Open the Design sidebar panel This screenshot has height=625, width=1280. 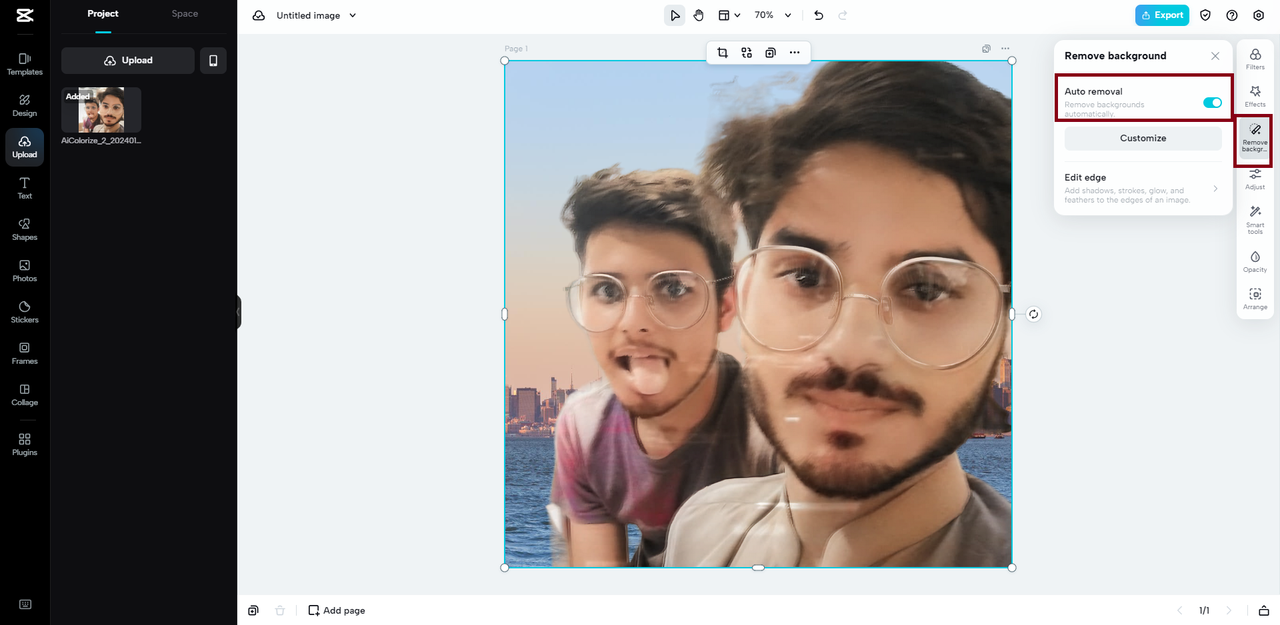pos(25,105)
